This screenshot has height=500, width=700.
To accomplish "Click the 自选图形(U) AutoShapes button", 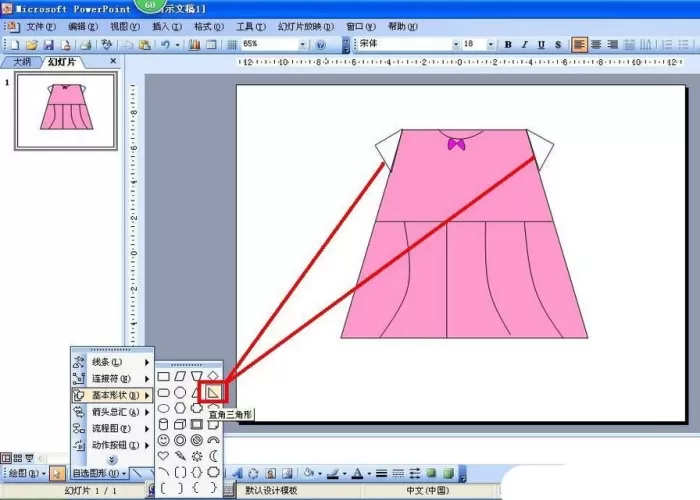I will [99, 473].
